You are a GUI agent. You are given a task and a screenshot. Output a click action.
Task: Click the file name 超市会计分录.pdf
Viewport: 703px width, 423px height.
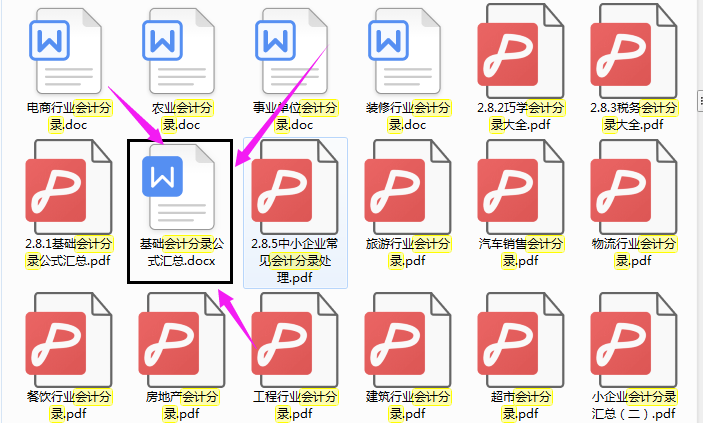521,405
